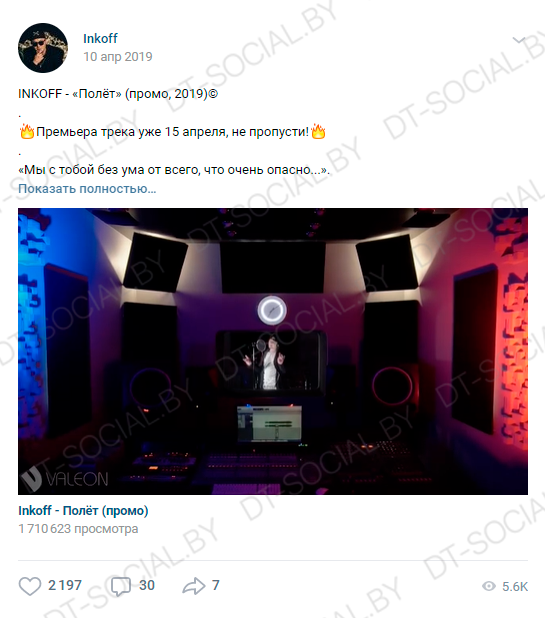Viewport: 545px width, 618px height.
Task: Click the 1 710 623 просмотра label
Action: 78,529
